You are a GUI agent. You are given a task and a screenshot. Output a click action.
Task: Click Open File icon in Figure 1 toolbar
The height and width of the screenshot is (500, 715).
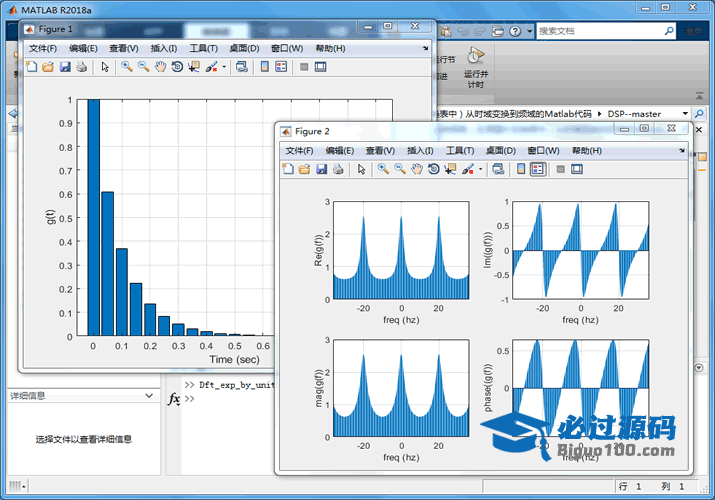[x=48, y=67]
